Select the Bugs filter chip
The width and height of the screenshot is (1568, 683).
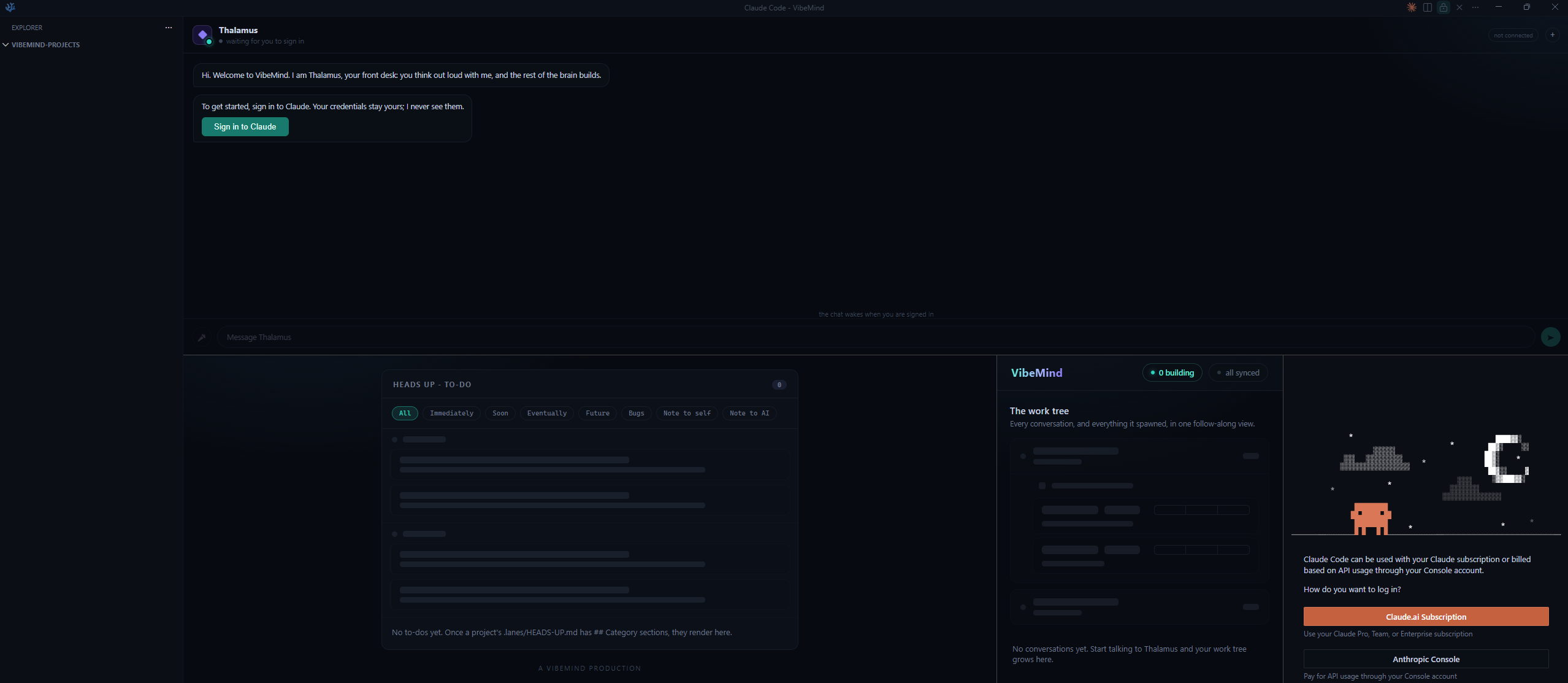(637, 413)
